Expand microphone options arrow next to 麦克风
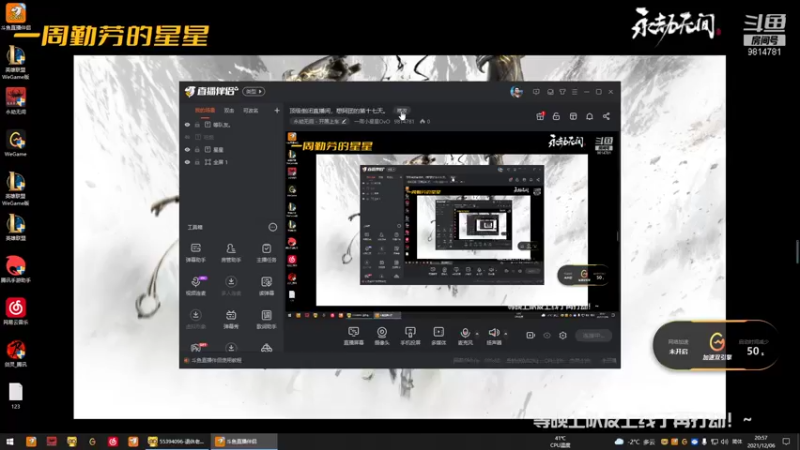Image resolution: width=800 pixels, height=450 pixels. pos(477,334)
